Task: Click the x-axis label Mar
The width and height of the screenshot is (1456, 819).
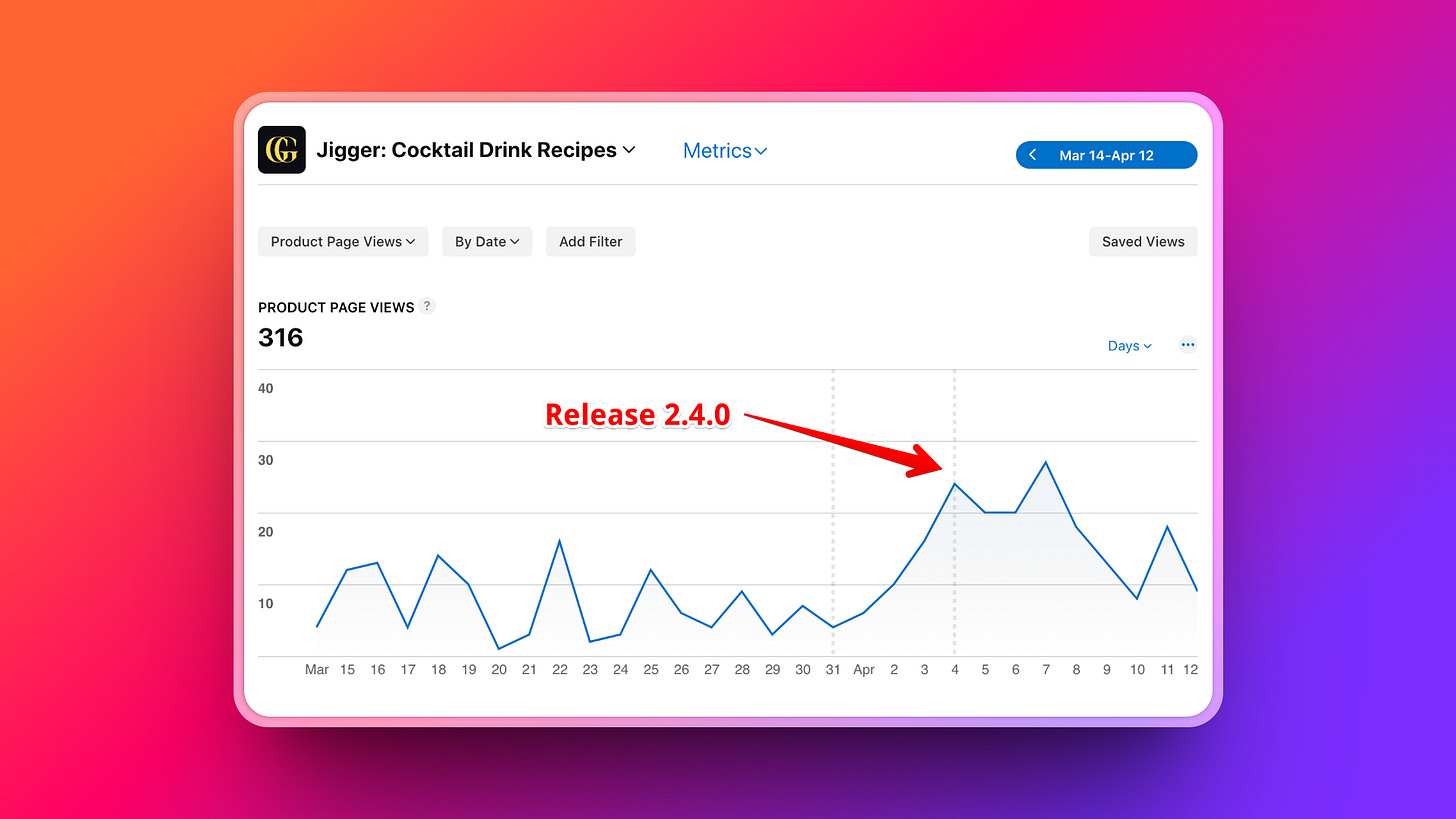Action: pos(317,670)
